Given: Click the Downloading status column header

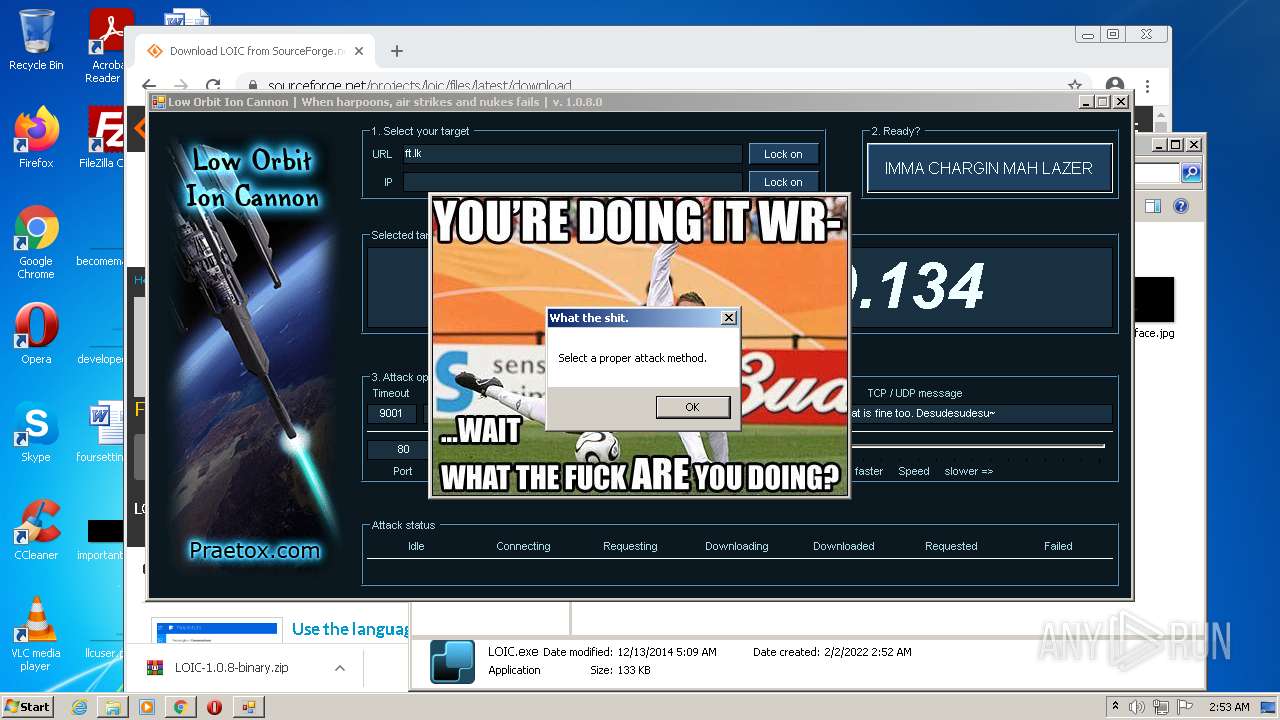Looking at the screenshot, I should [737, 546].
